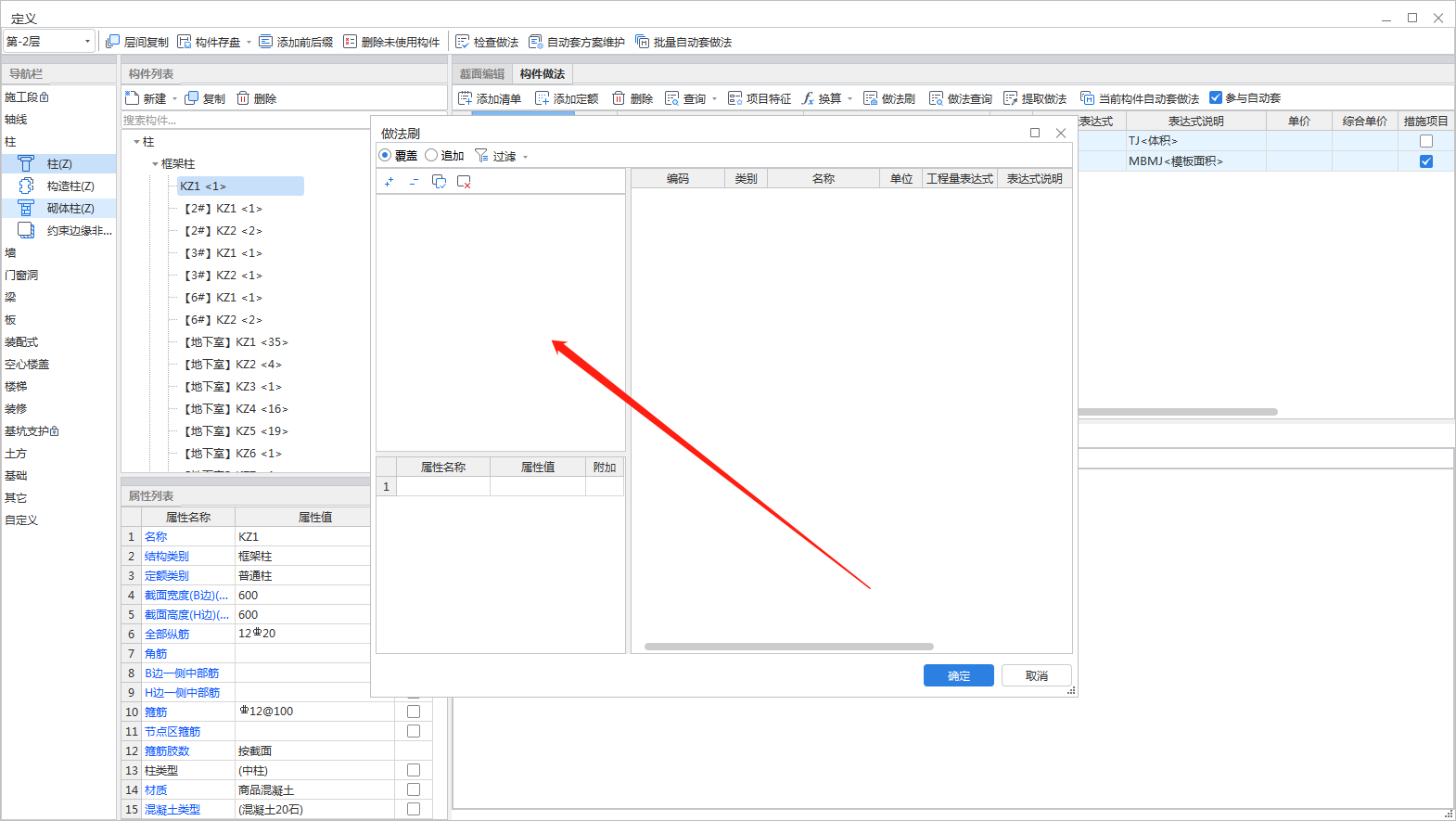Image resolution: width=1456 pixels, height=821 pixels.
Task: Click 全部纵筋 property link
Action: [167, 634]
